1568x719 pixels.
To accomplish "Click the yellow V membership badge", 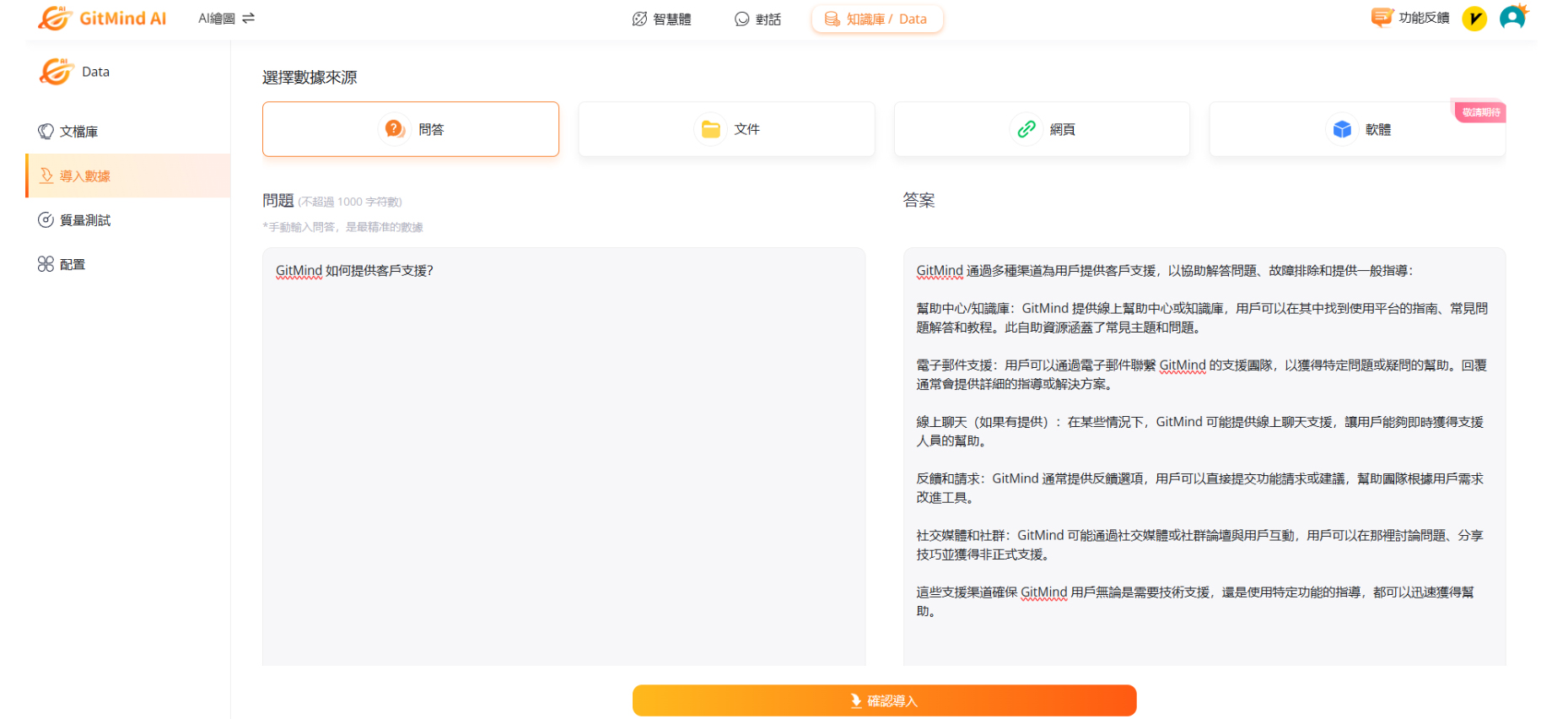I will pyautogui.click(x=1474, y=18).
